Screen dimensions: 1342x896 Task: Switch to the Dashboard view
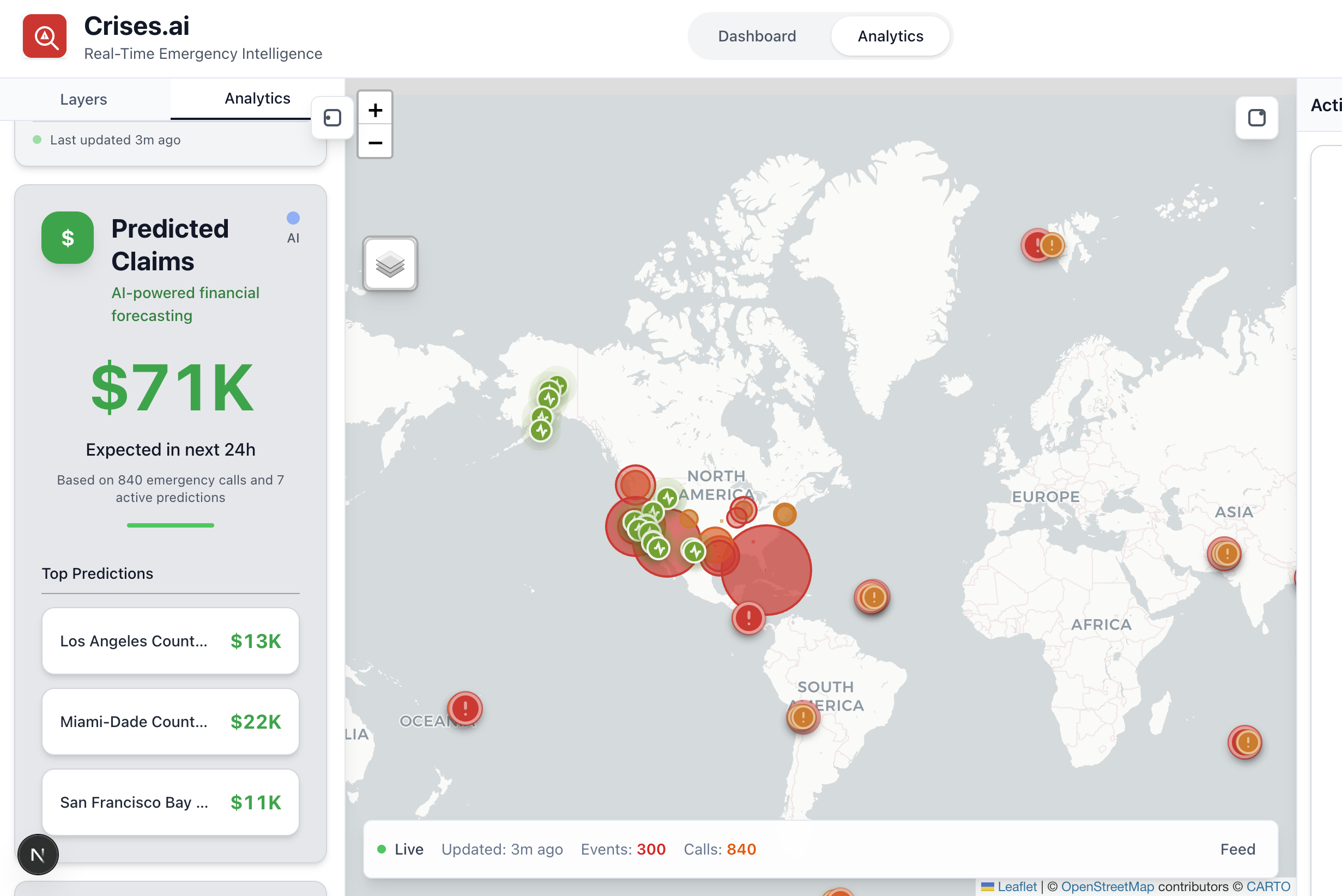pos(757,36)
